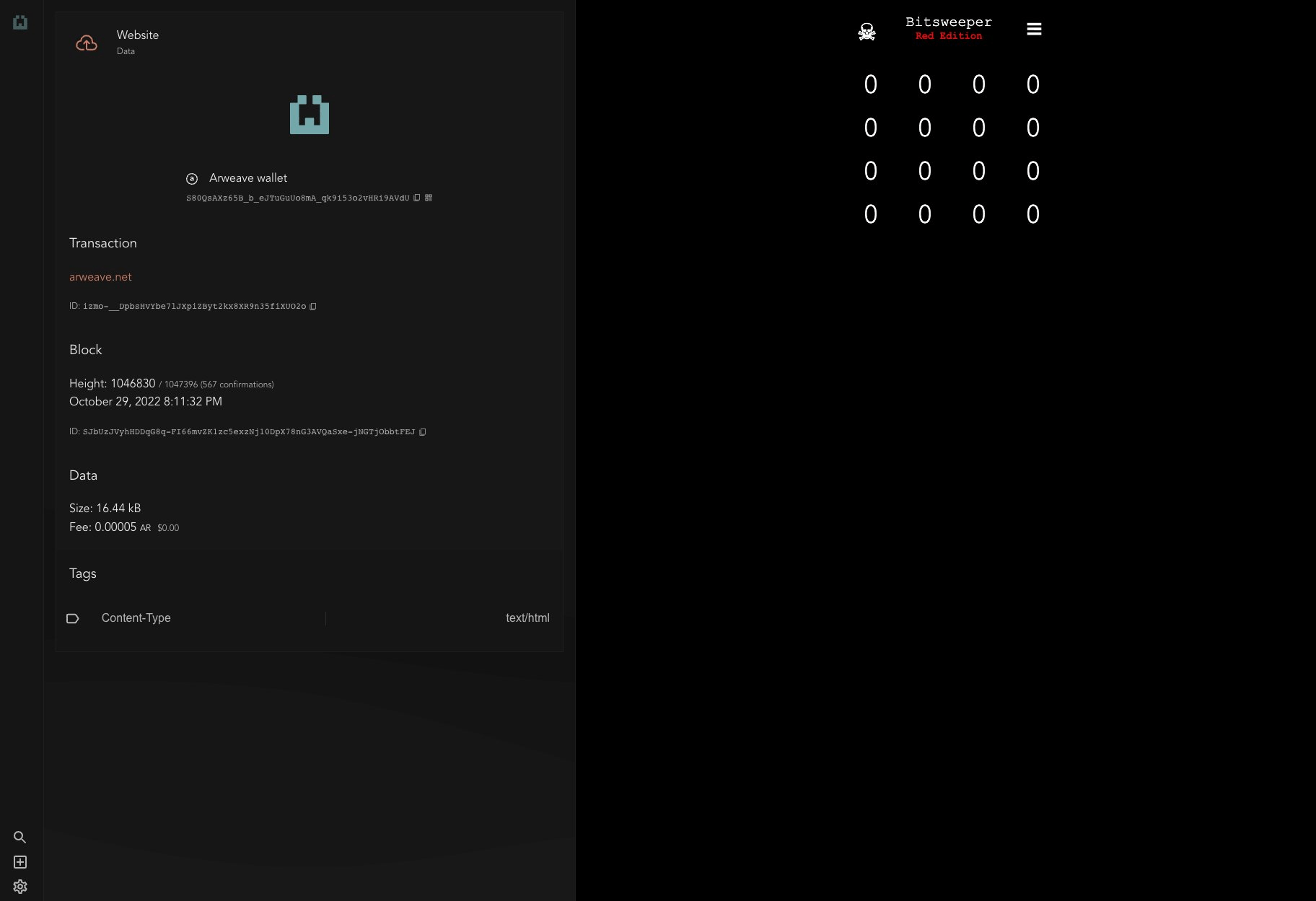
Task: Flip the bottom-right bit in the grid
Action: 1033,215
